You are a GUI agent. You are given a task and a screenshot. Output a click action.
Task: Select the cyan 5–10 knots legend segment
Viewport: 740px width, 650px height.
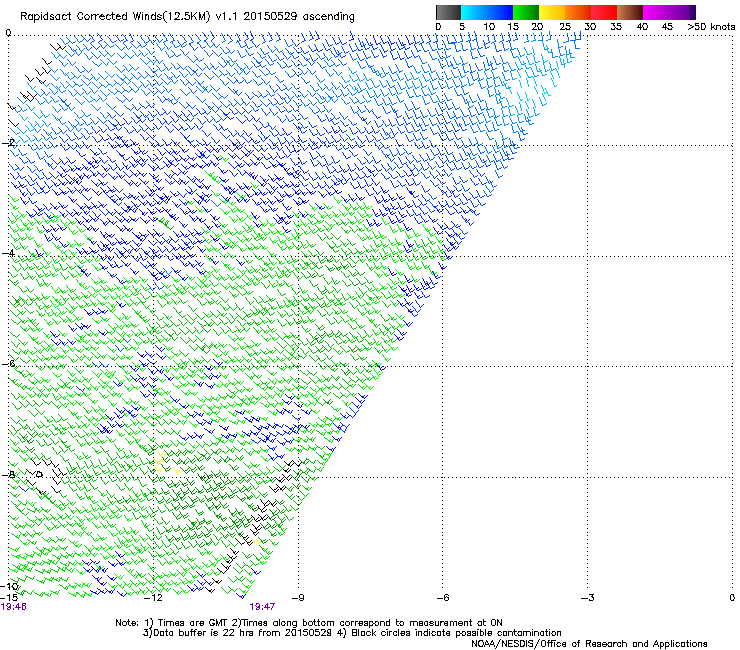tap(474, 12)
